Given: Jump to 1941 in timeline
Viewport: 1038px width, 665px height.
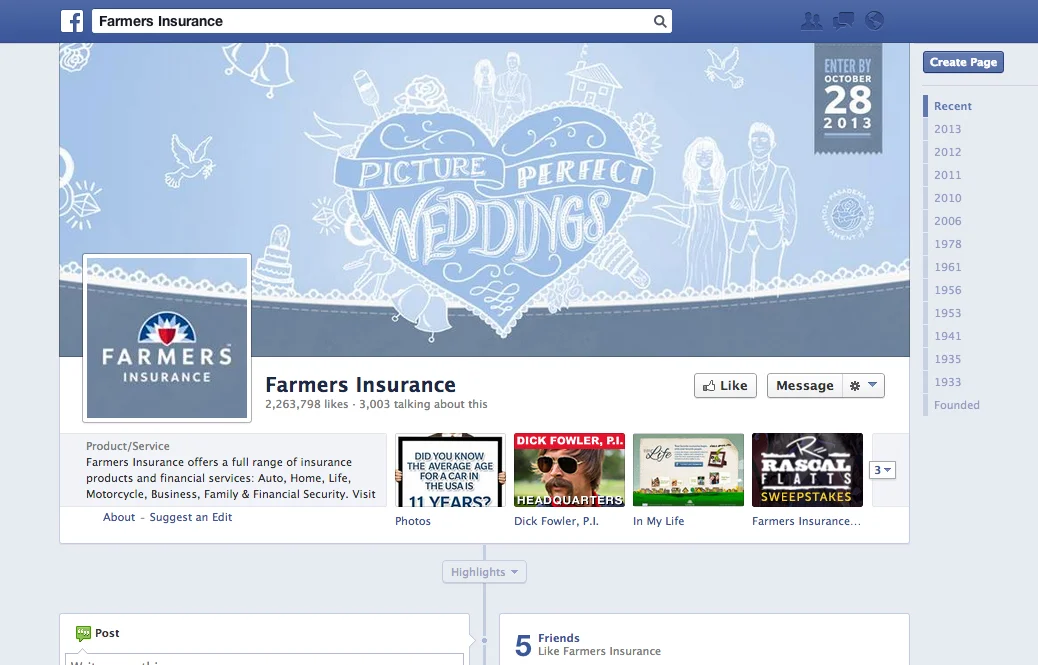Looking at the screenshot, I should 947,336.
